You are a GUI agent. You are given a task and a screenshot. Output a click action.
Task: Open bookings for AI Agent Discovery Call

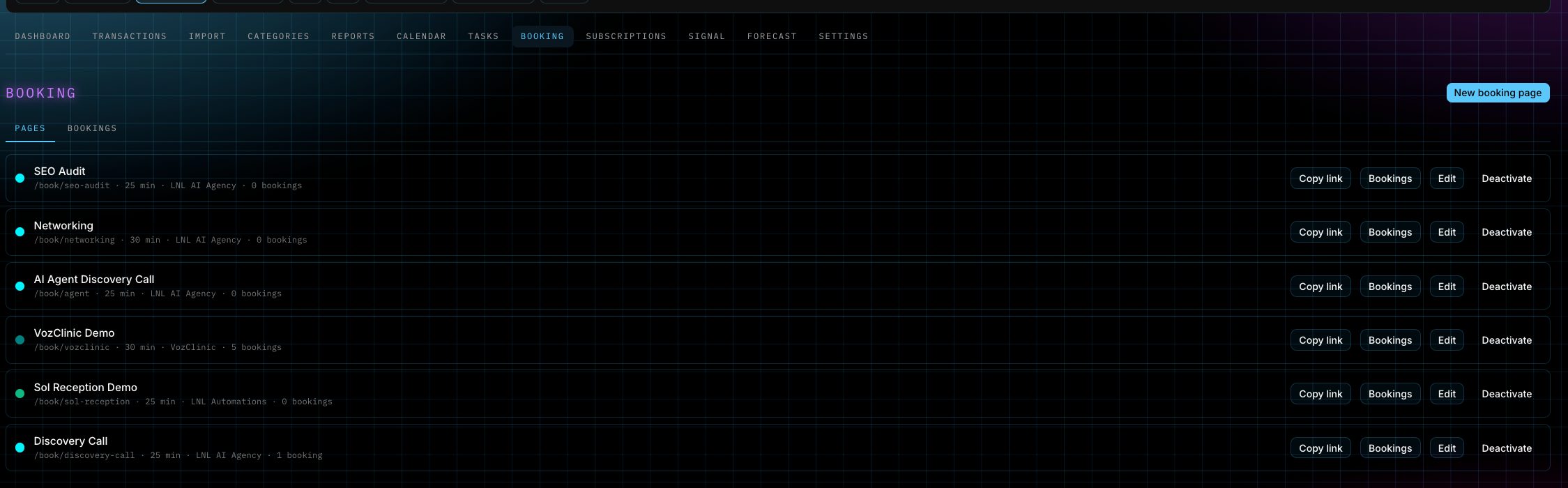1390,287
